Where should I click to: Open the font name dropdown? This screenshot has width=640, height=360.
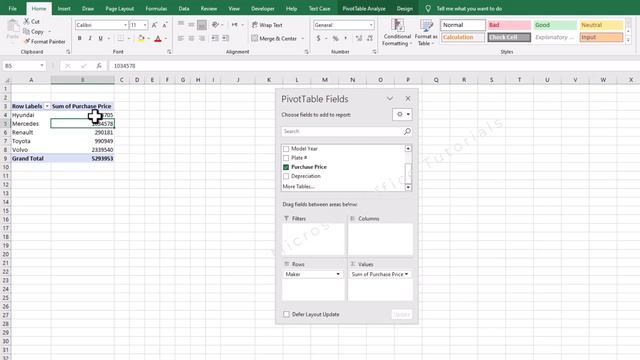pyautogui.click(x=125, y=25)
